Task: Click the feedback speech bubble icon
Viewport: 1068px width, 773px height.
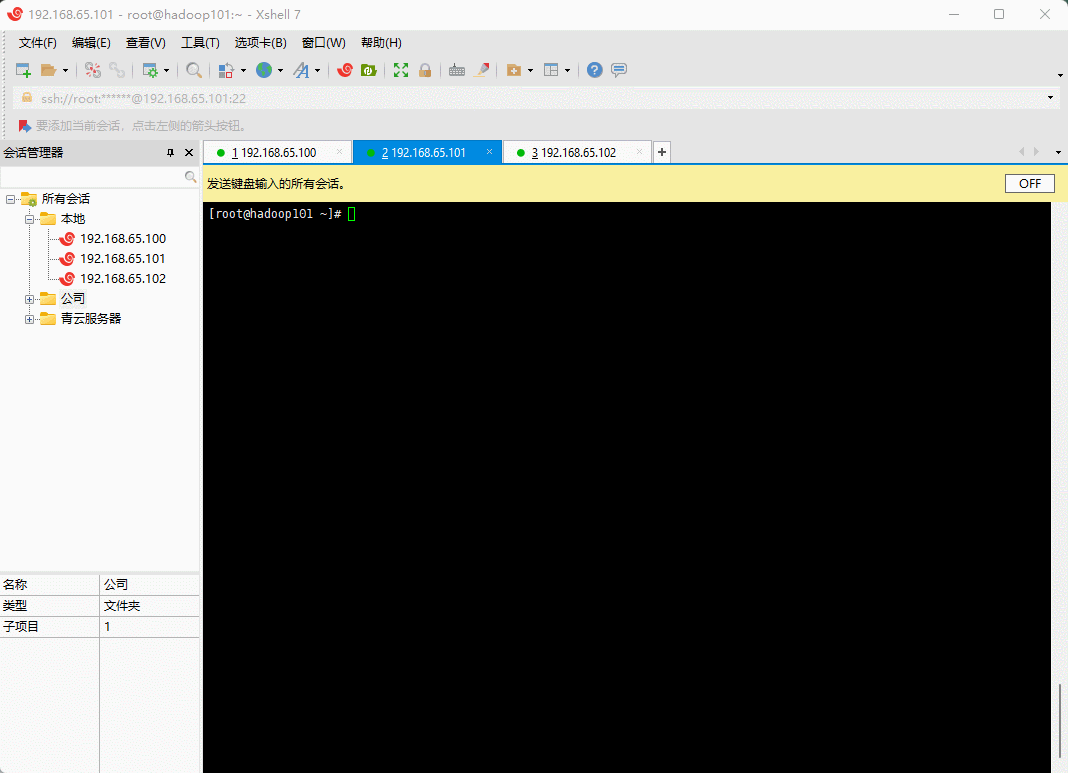Action: (x=618, y=70)
